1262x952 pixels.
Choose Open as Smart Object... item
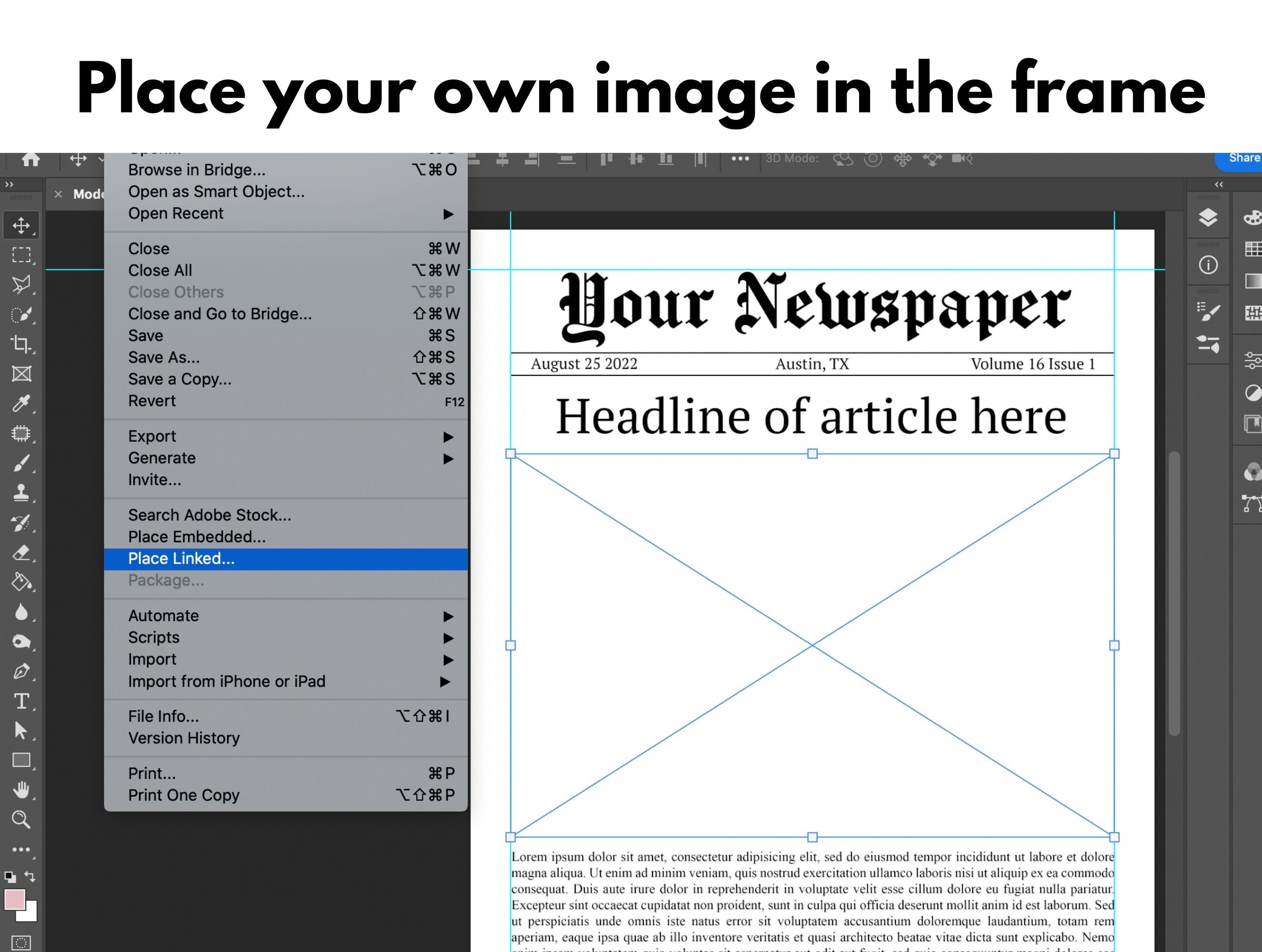pyautogui.click(x=286, y=192)
